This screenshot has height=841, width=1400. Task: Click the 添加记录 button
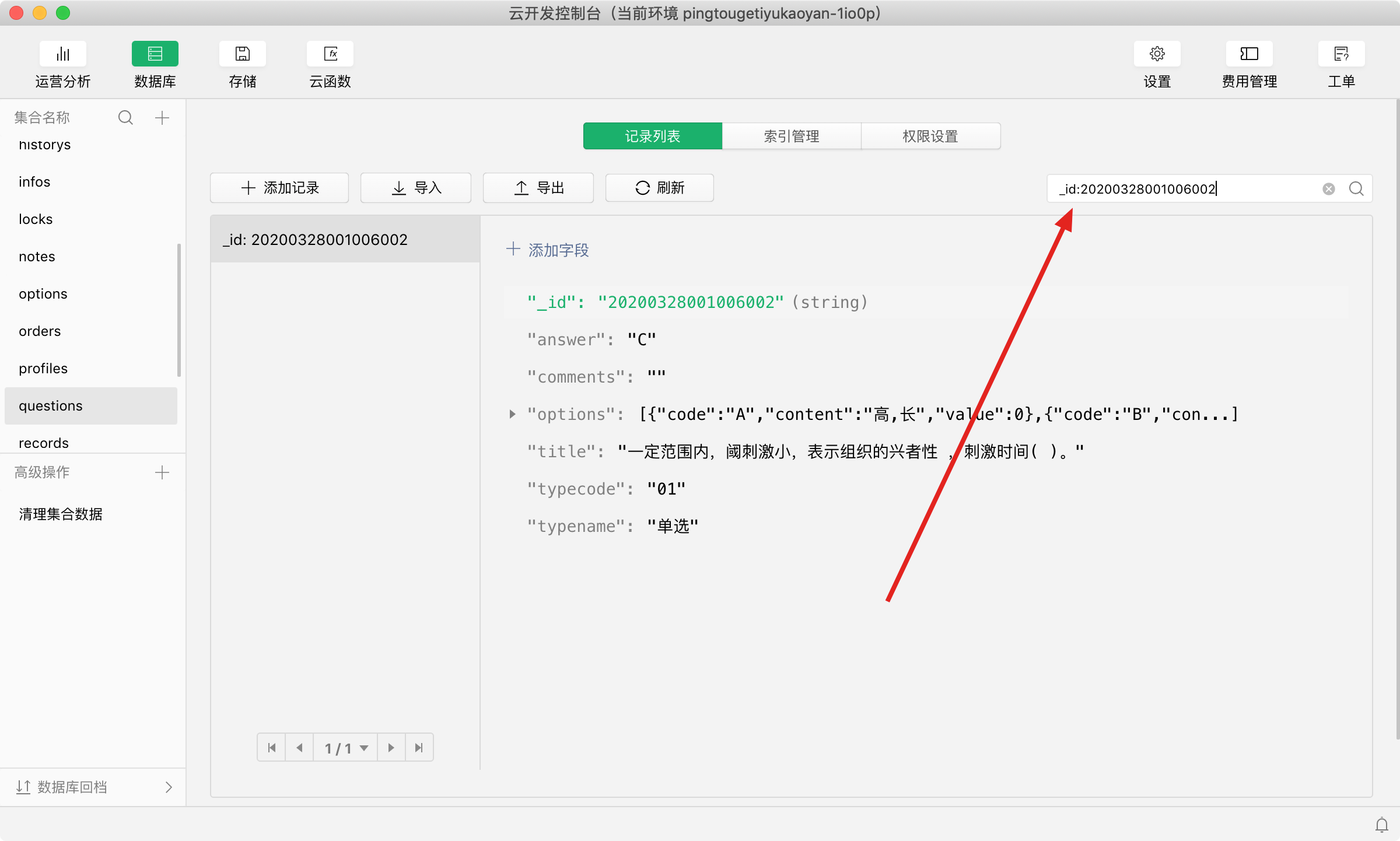(279, 188)
